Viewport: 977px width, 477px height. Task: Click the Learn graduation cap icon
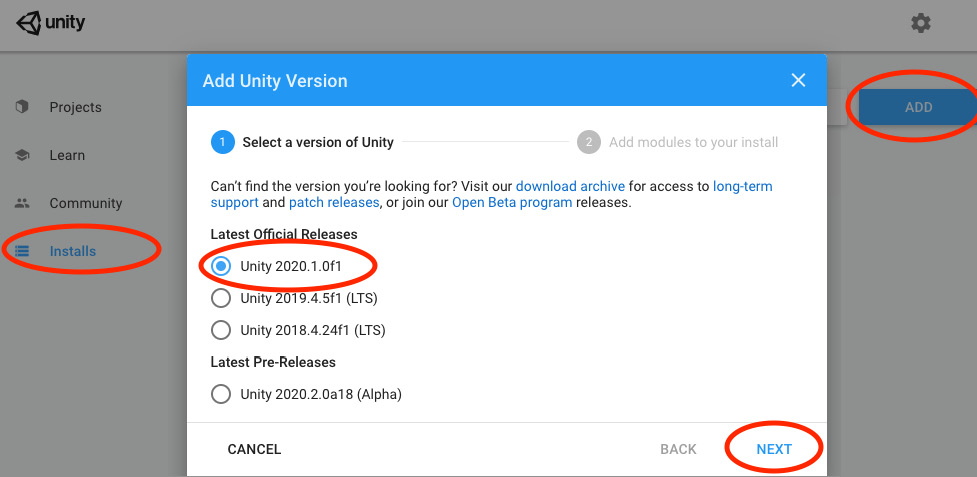[x=22, y=155]
